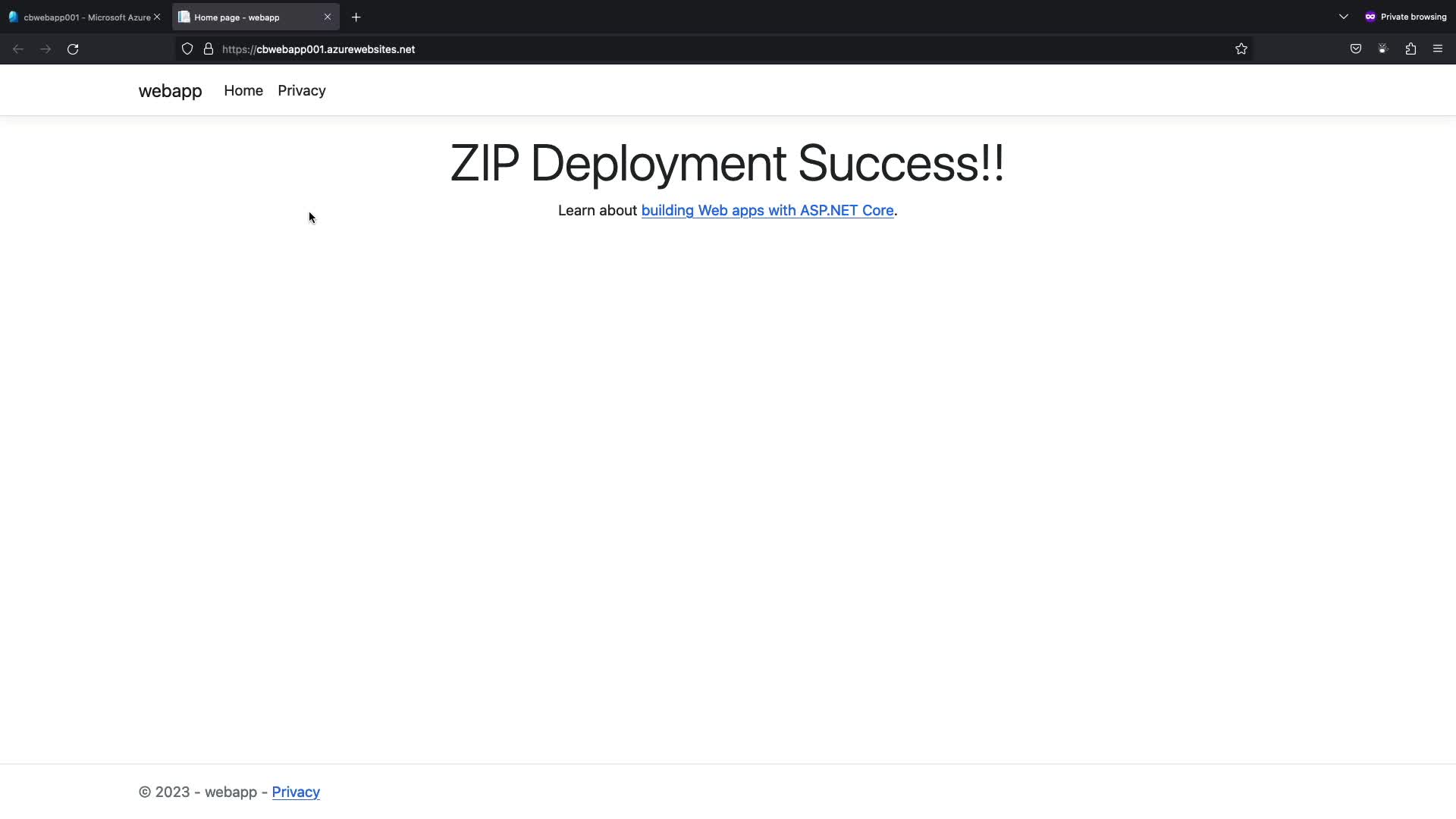Viewport: 1456px width, 819px height.
Task: Open the tracking protection shield icon
Action: click(187, 49)
